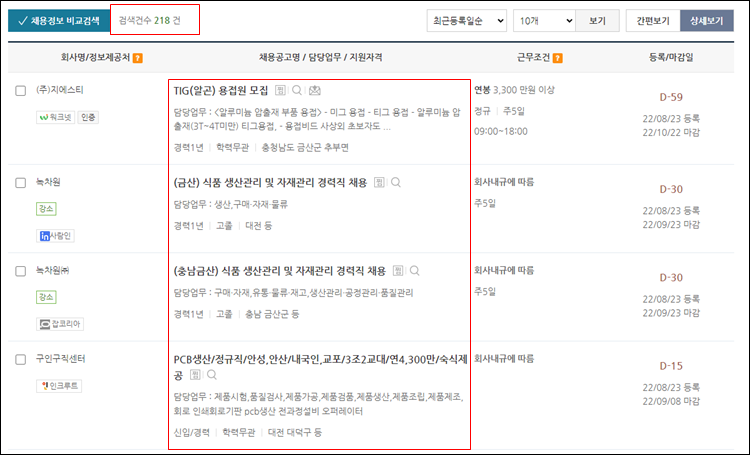Open the 최근등록일순 sort dropdown
The image size is (750, 455).
(466, 21)
